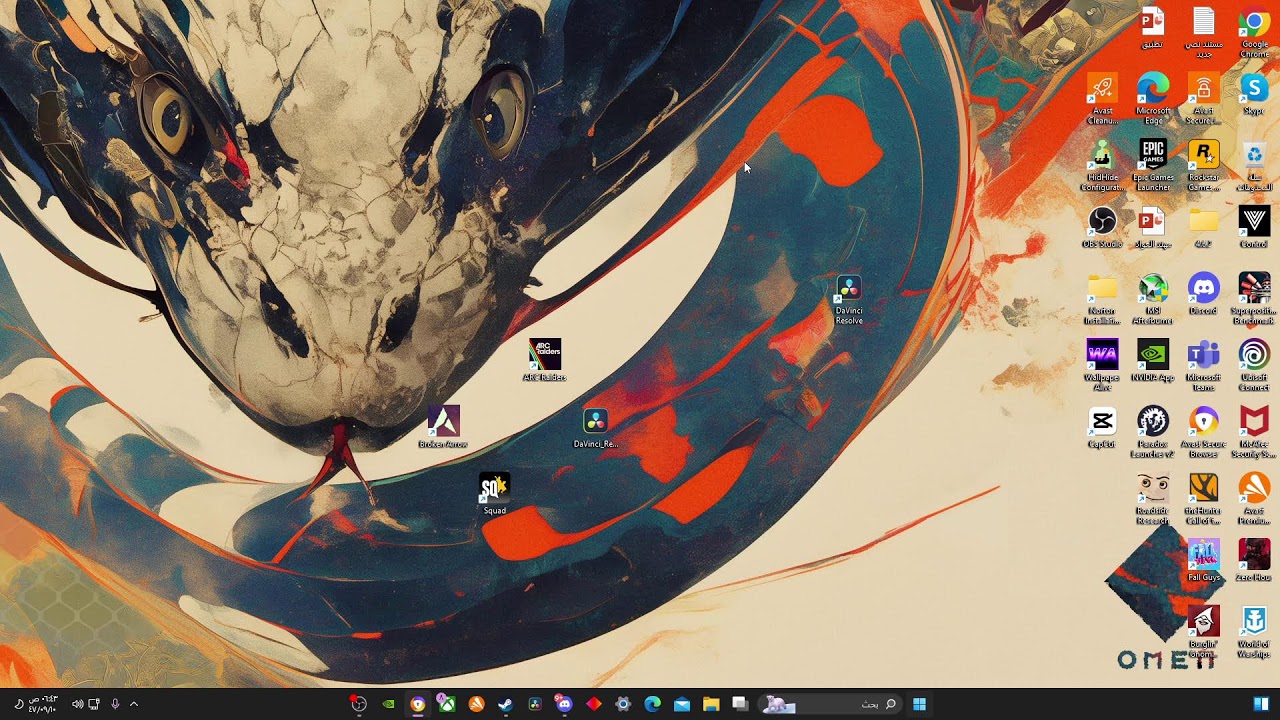Viewport: 1280px width, 720px height.
Task: Open File Explorer from the taskbar
Action: pos(711,704)
